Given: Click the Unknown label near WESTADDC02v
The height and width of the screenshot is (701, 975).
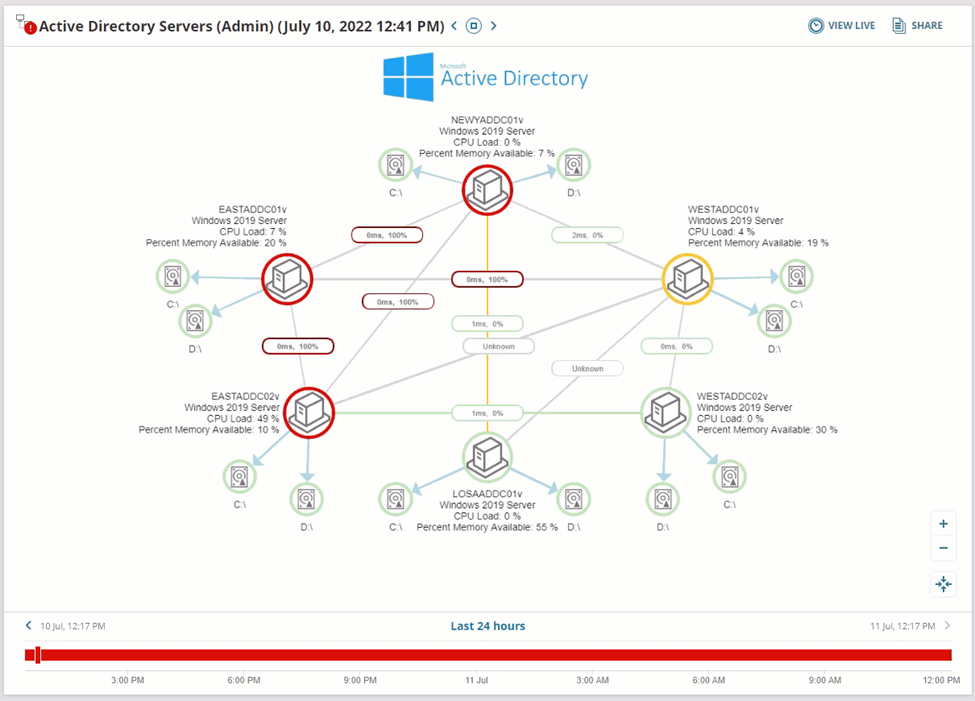Looking at the screenshot, I should [587, 368].
